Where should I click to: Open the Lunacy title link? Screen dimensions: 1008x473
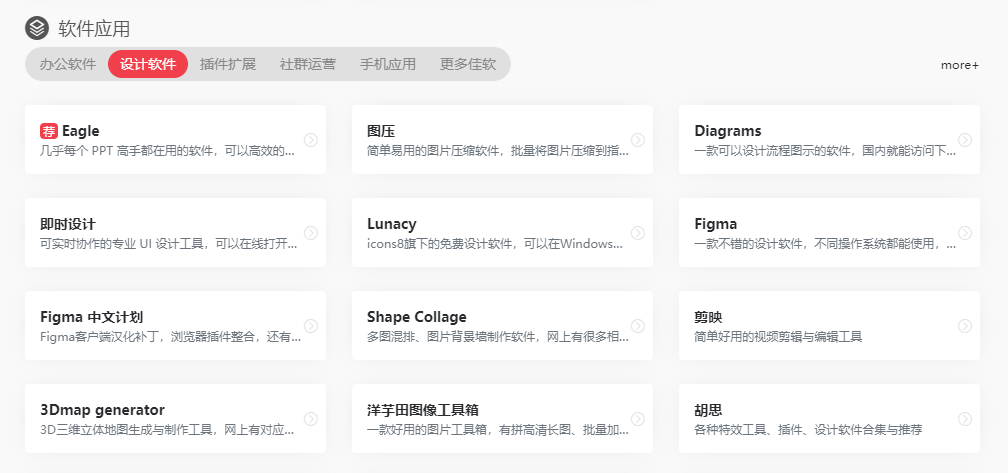tap(392, 224)
